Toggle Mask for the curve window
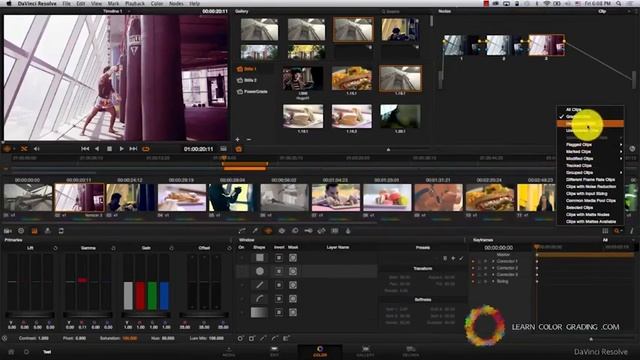This screenshot has height=360, width=640. click(x=293, y=299)
